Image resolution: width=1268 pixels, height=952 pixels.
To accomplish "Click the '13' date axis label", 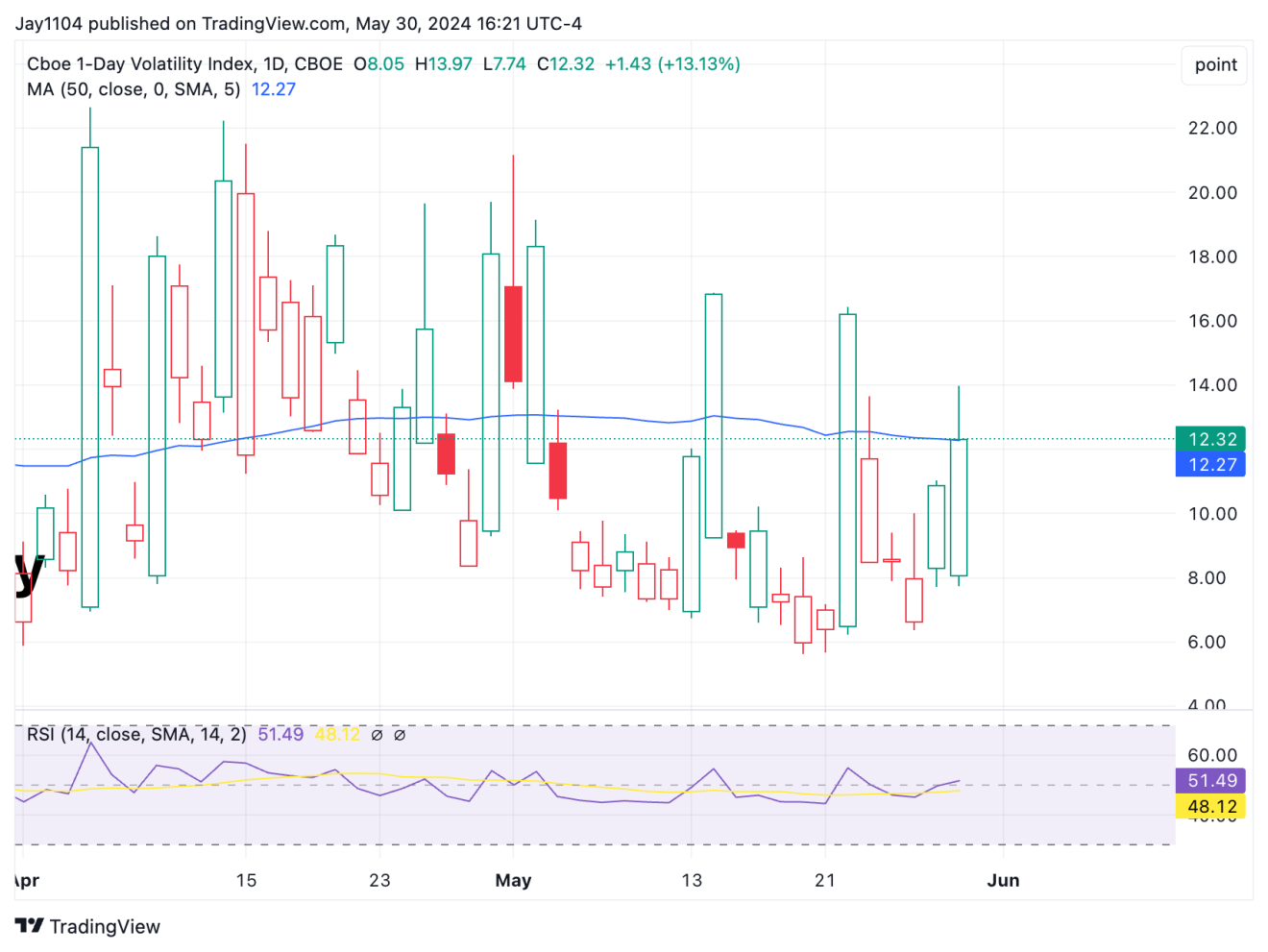I will click(x=692, y=880).
